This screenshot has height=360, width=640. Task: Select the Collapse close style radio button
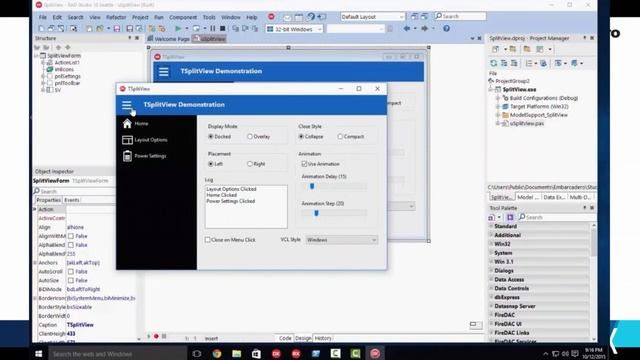pos(301,136)
